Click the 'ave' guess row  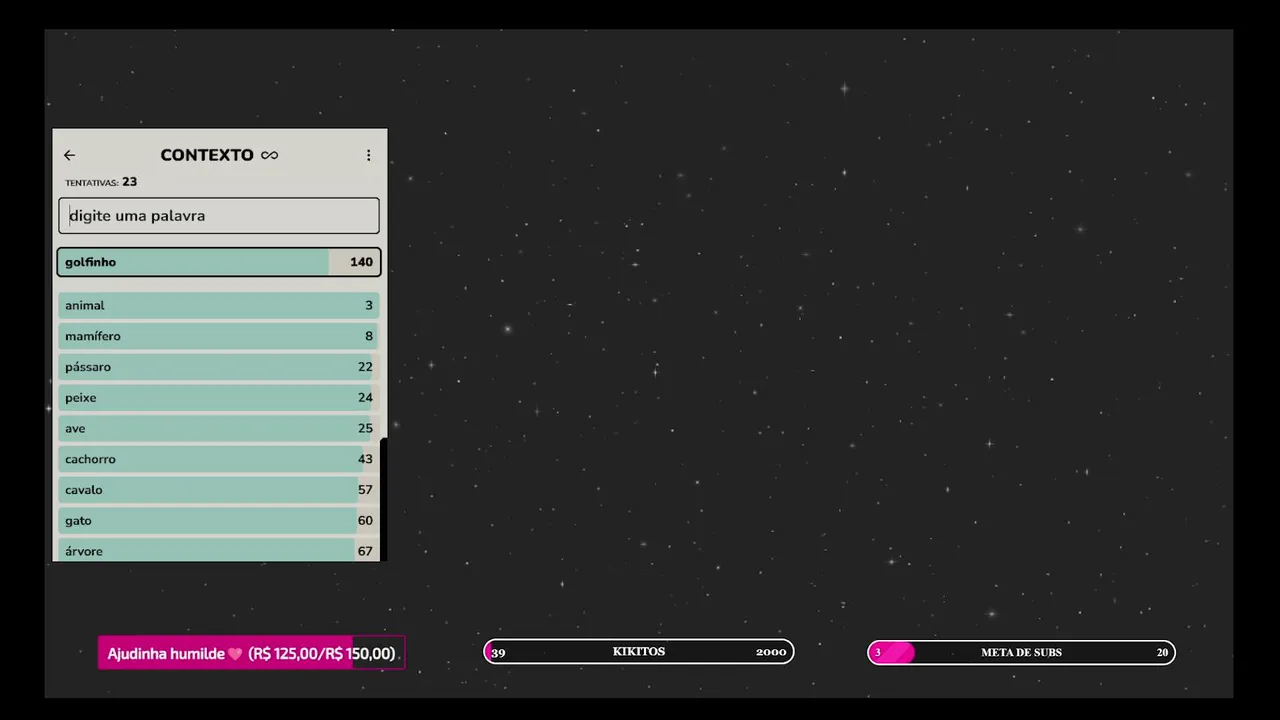(x=219, y=428)
